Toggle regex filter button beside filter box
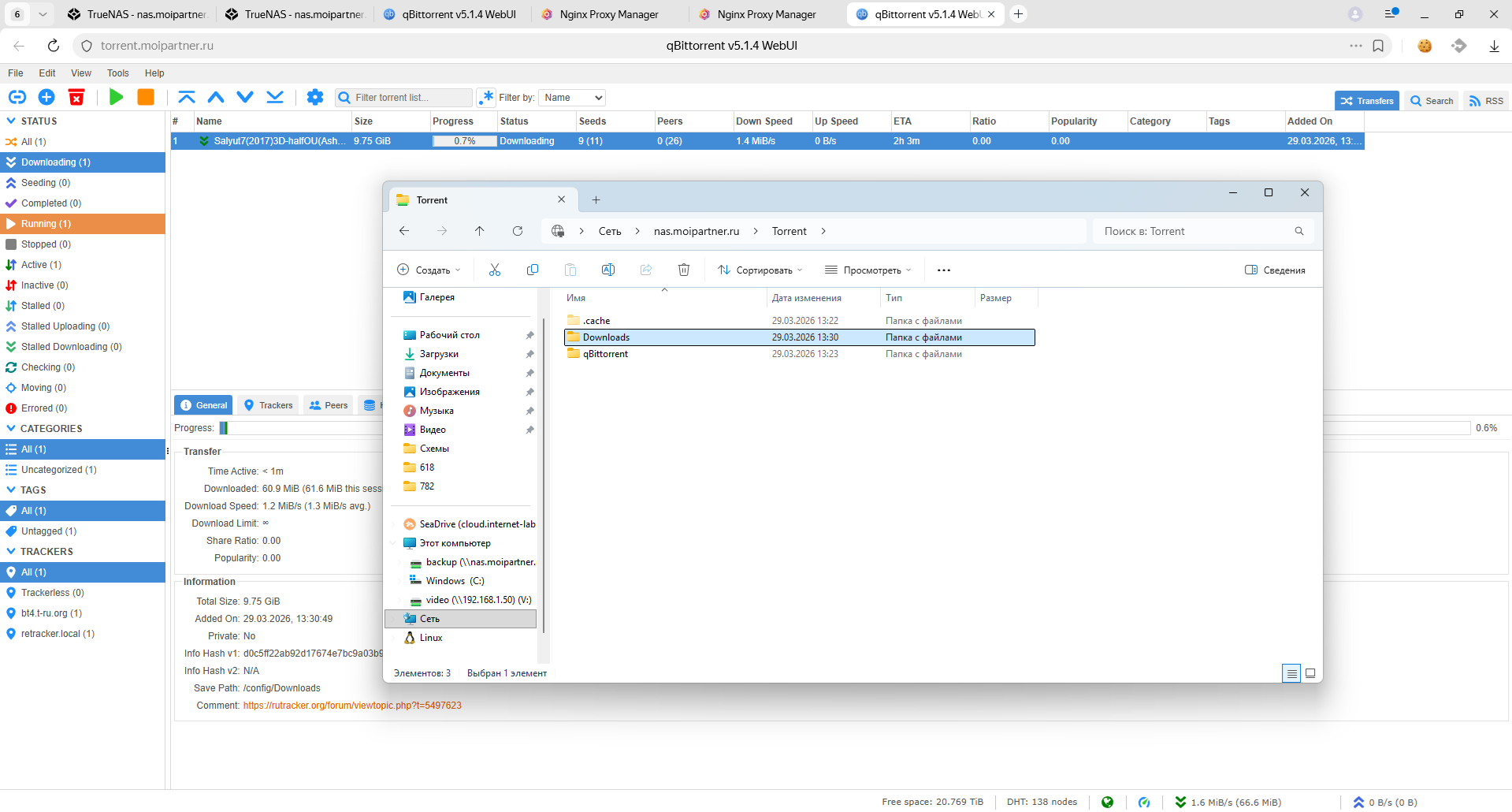1512x812 pixels. (486, 97)
